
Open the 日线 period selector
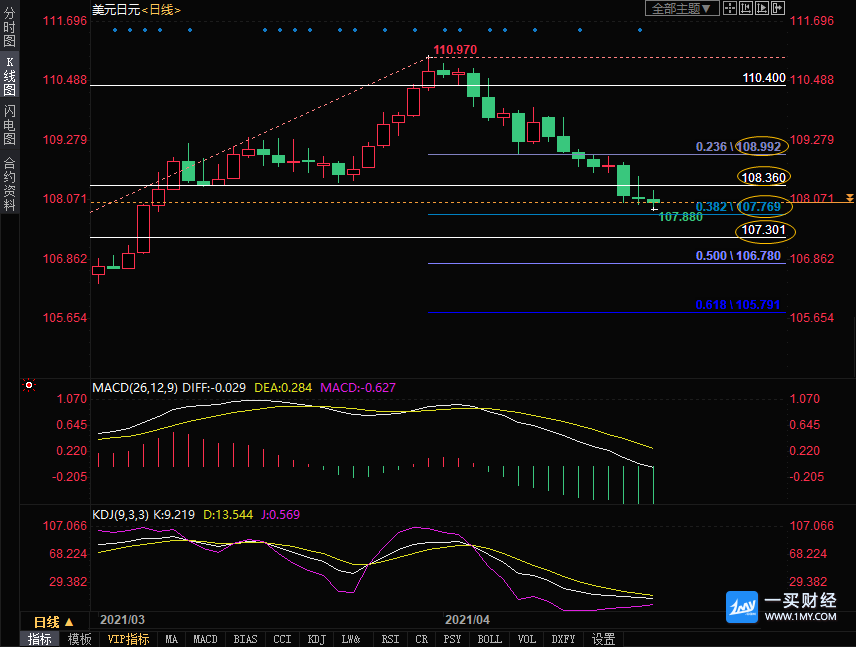tap(54, 622)
